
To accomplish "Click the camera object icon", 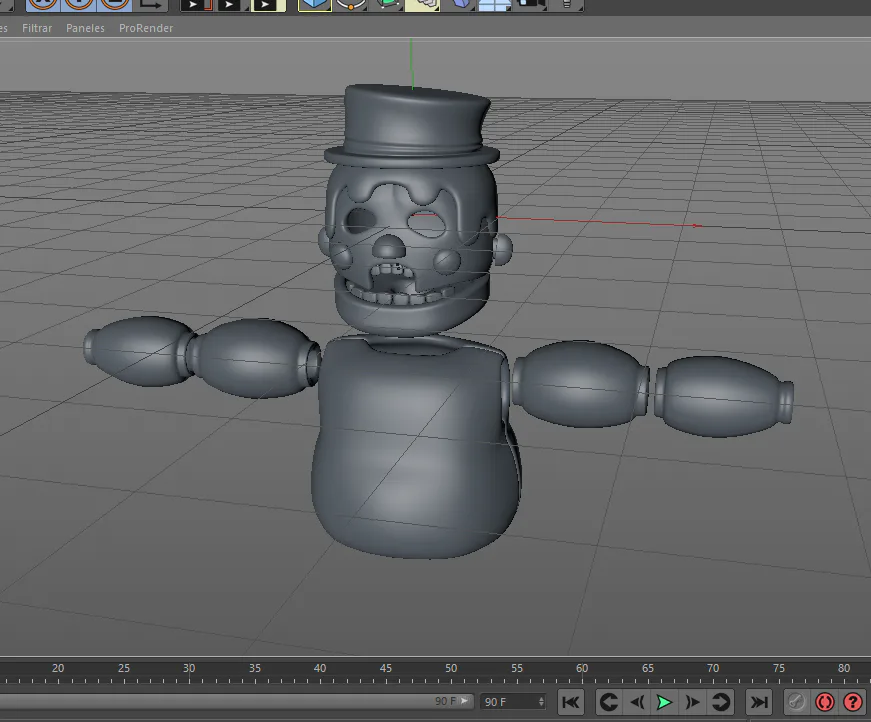I will tap(530, 4).
